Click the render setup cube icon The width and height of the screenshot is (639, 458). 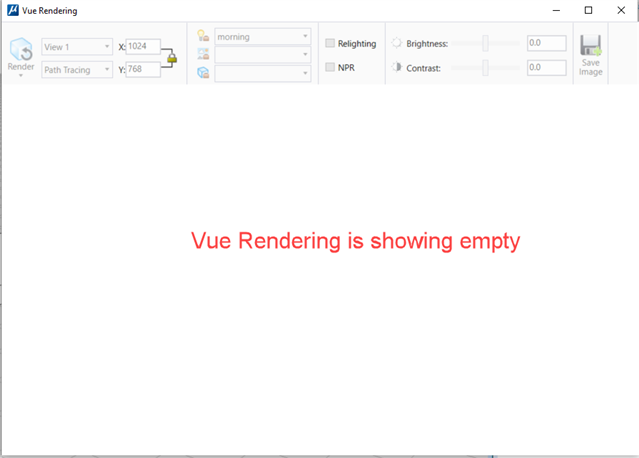coord(203,73)
